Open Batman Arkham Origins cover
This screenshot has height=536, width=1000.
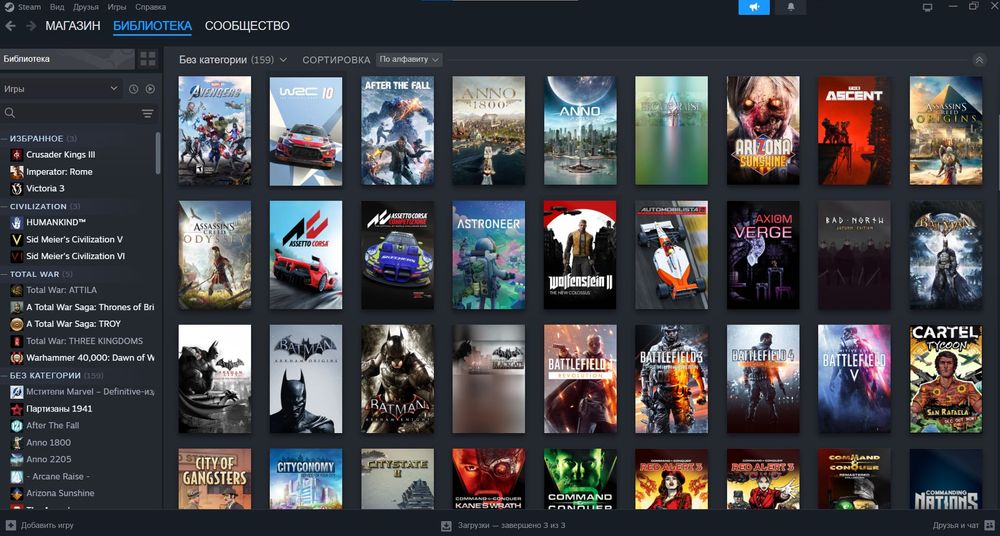click(306, 379)
